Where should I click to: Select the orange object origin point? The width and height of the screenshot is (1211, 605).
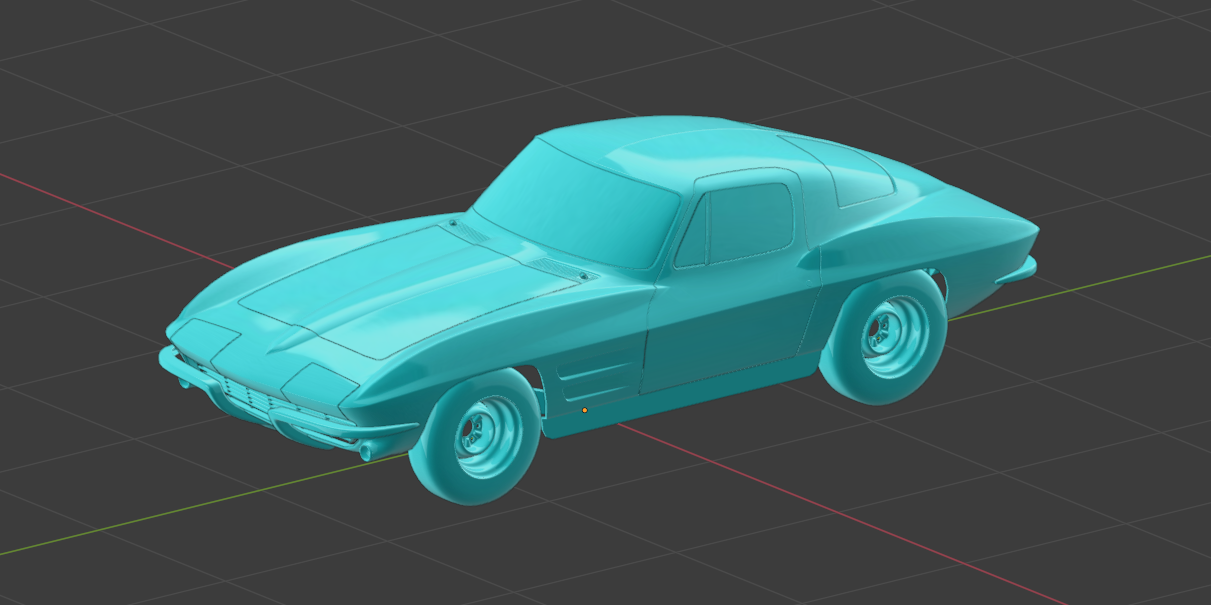[585, 410]
